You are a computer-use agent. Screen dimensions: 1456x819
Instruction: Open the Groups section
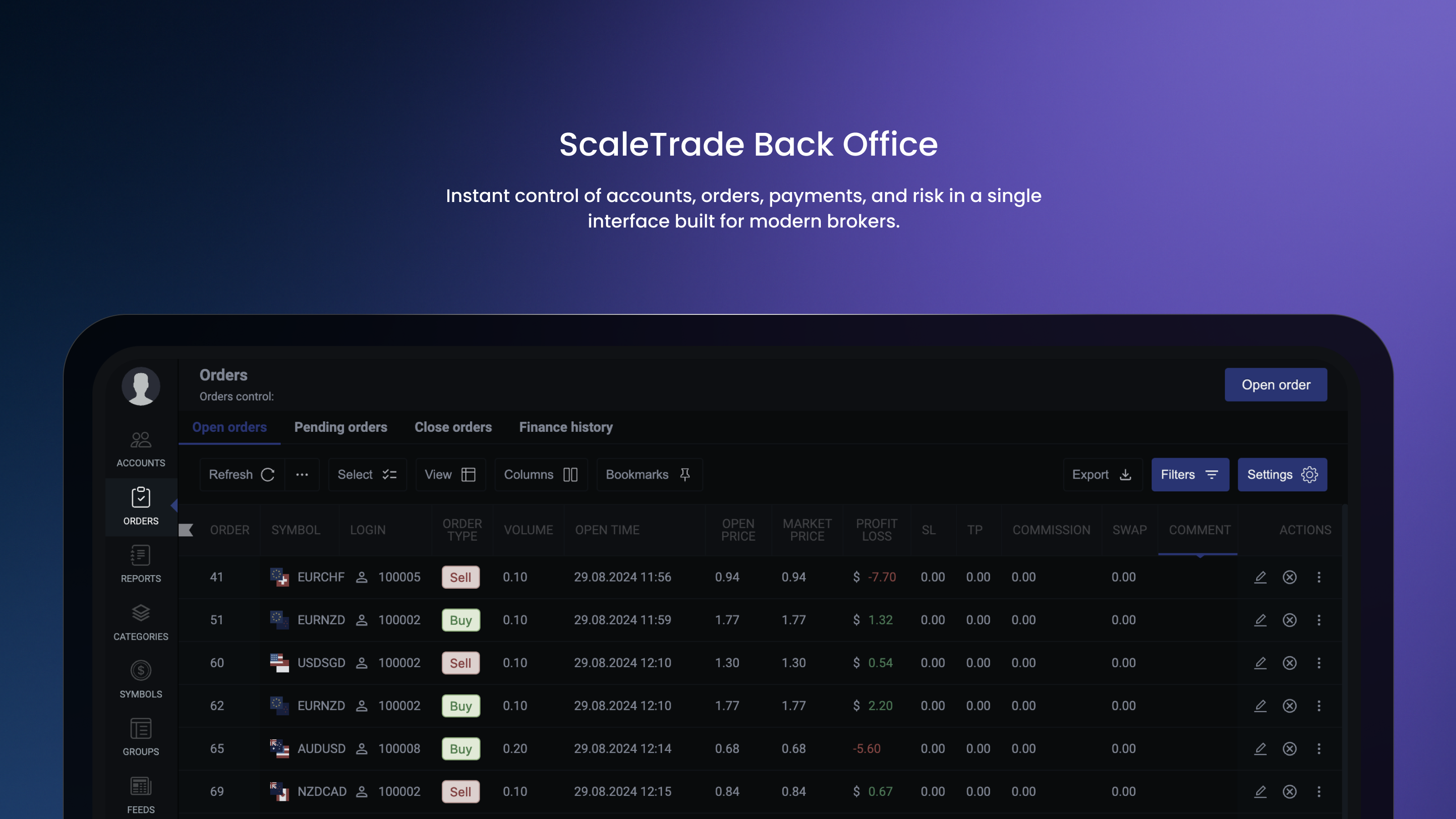(x=140, y=738)
